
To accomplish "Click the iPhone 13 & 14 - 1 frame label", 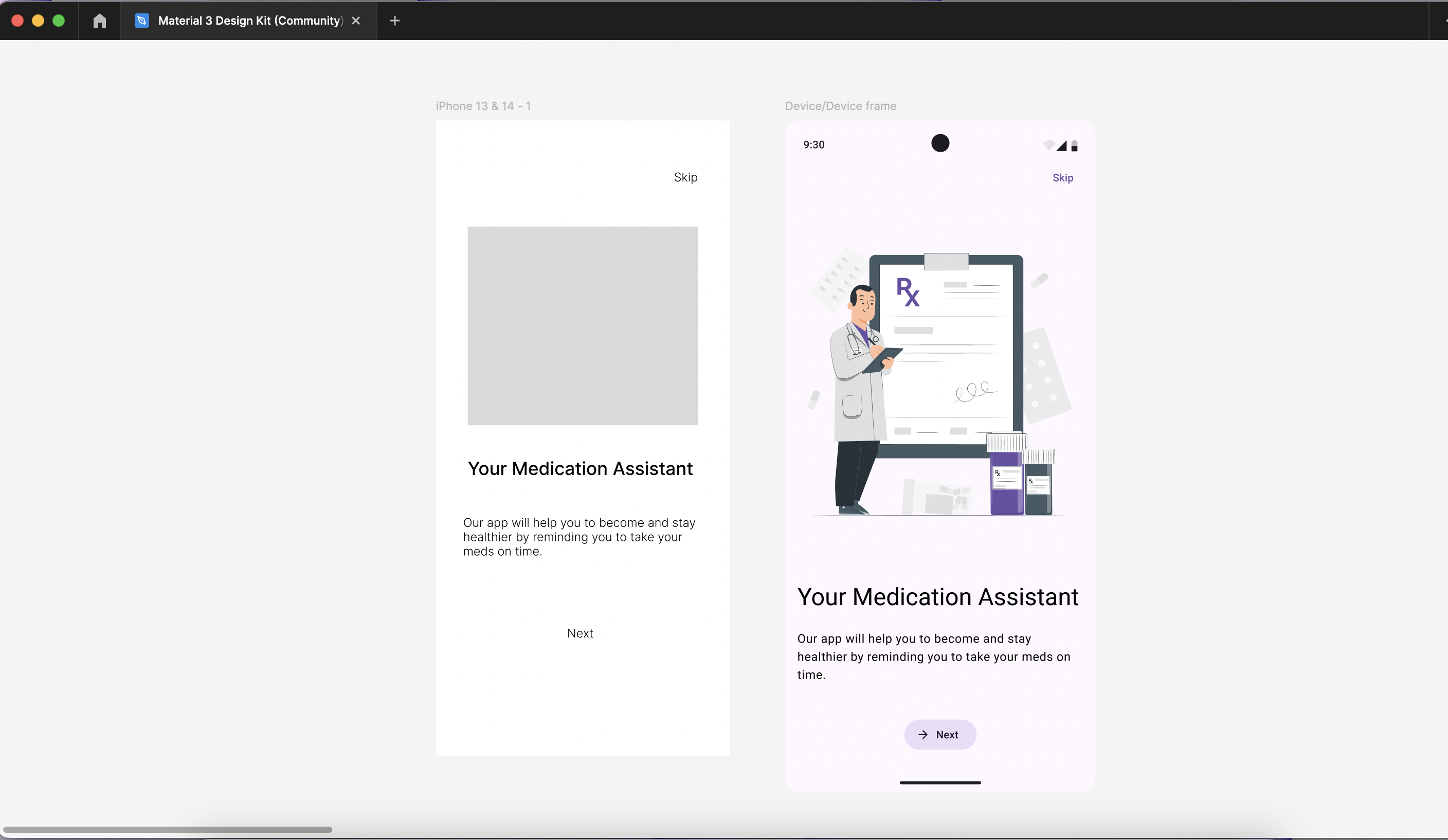I will (x=483, y=106).
